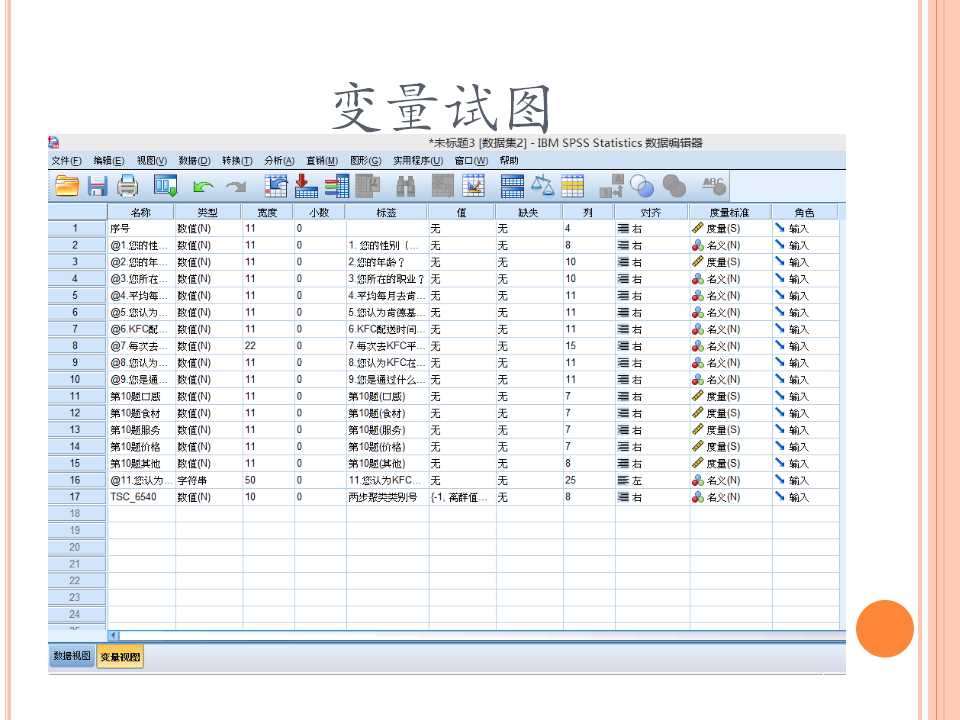
Task: Click the horizontal scrollbar track at bottom
Action: (482, 636)
